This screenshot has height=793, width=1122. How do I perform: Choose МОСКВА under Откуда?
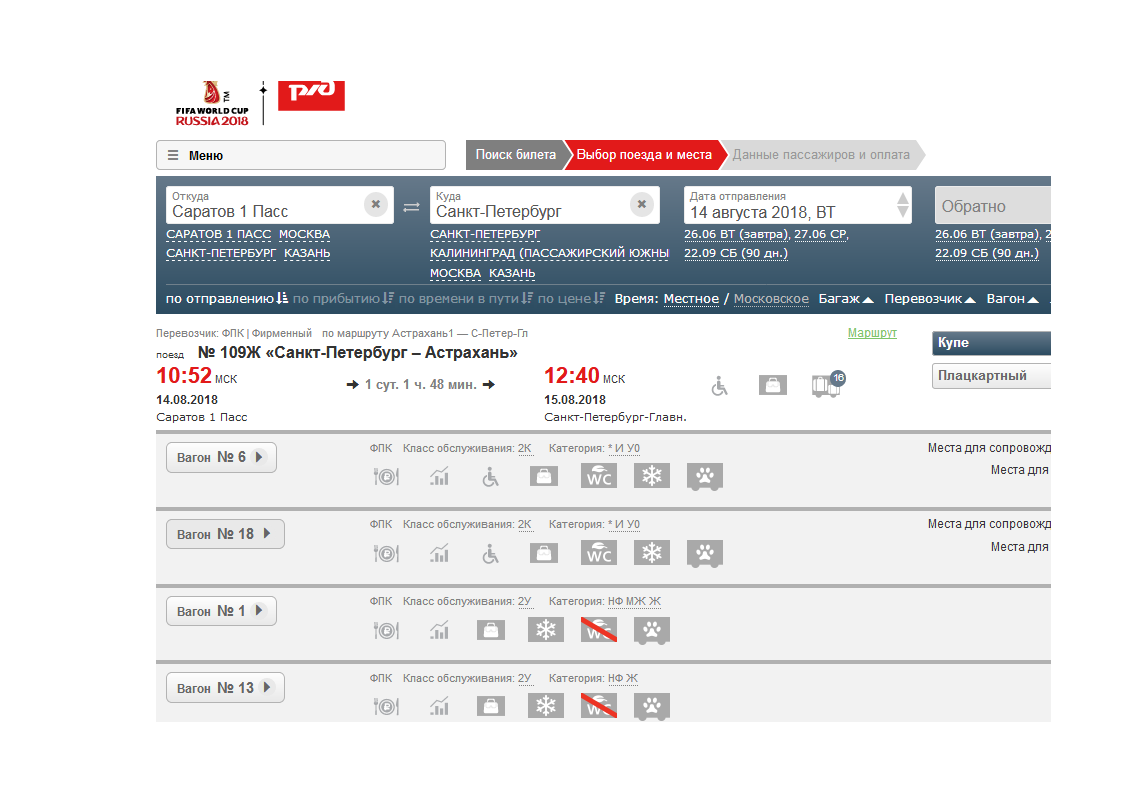click(x=304, y=234)
